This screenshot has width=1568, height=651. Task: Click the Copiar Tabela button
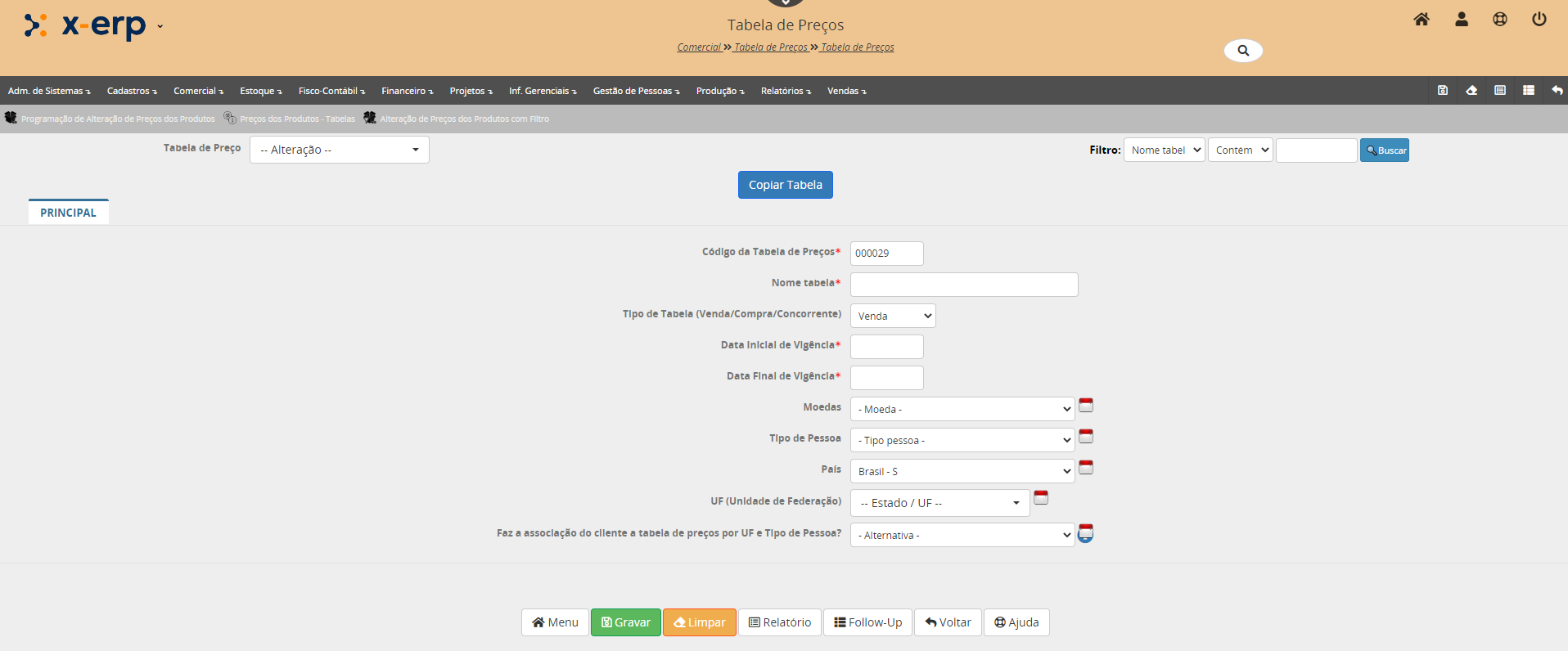785,185
